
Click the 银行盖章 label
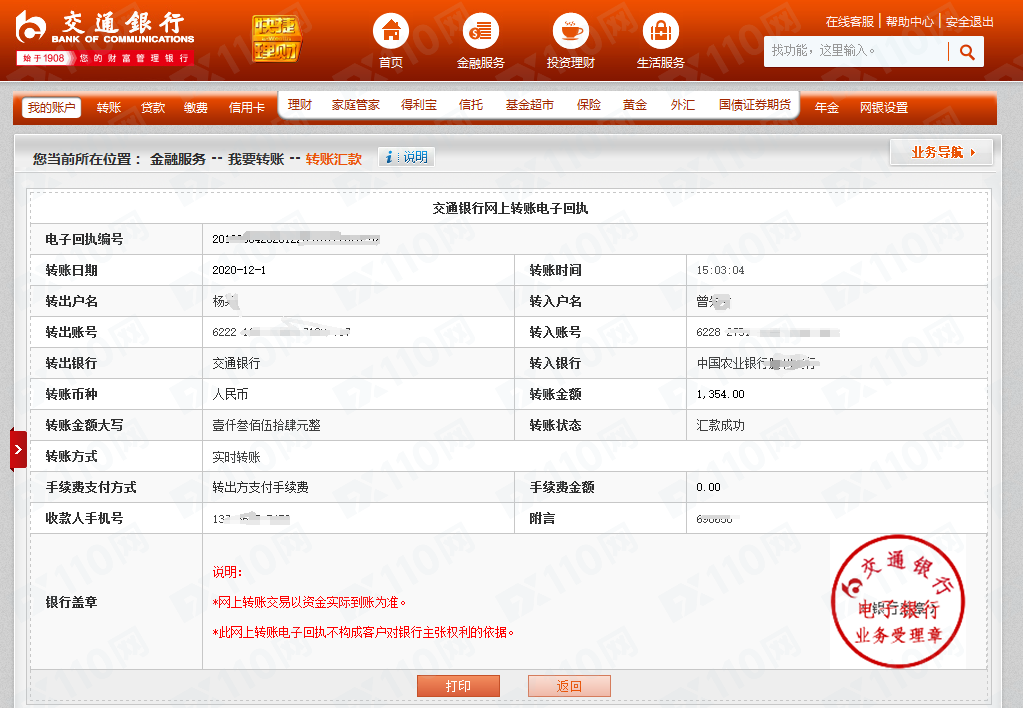click(x=71, y=602)
